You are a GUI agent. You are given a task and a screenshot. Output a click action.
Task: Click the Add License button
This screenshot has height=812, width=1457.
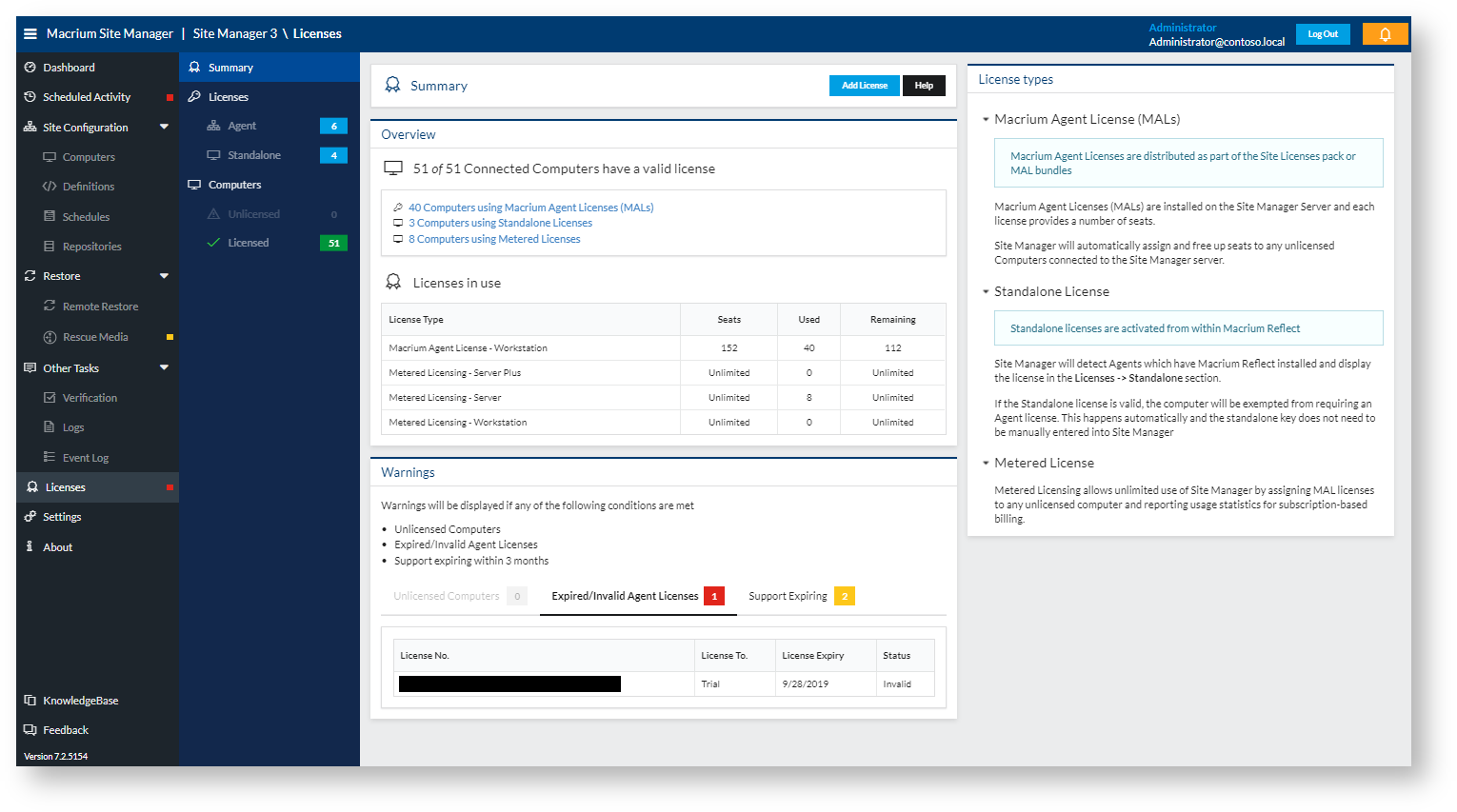coord(865,86)
